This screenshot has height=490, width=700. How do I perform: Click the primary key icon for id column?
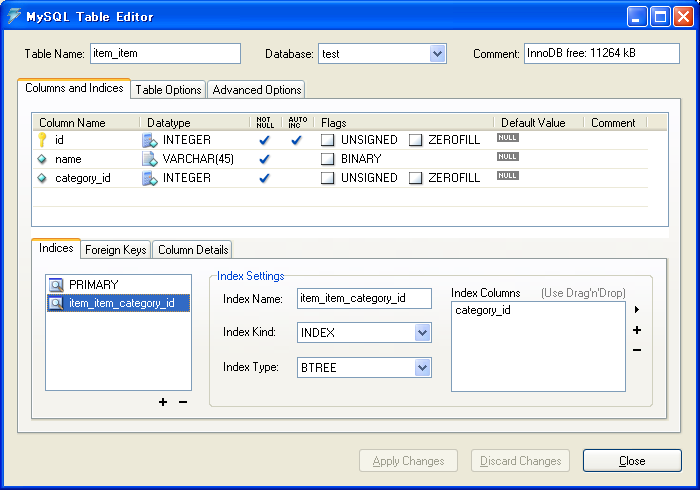pos(42,140)
